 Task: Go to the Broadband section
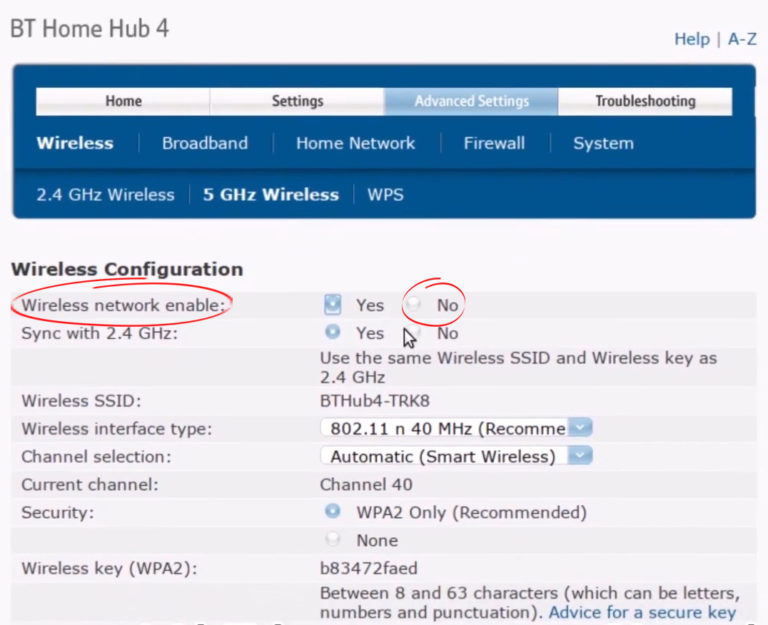[x=205, y=143]
